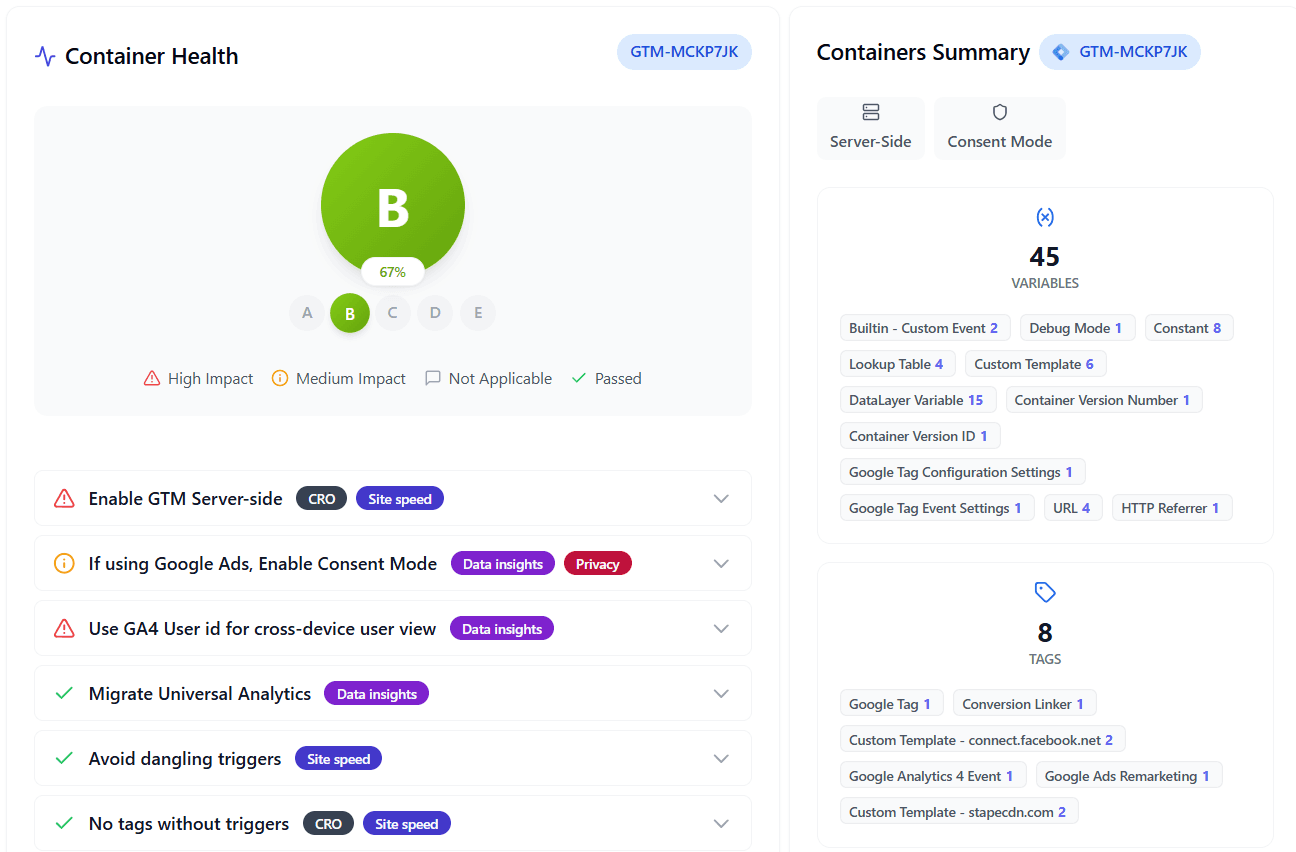Click Data insights tag on Migrate Universal Analytics

point(377,693)
